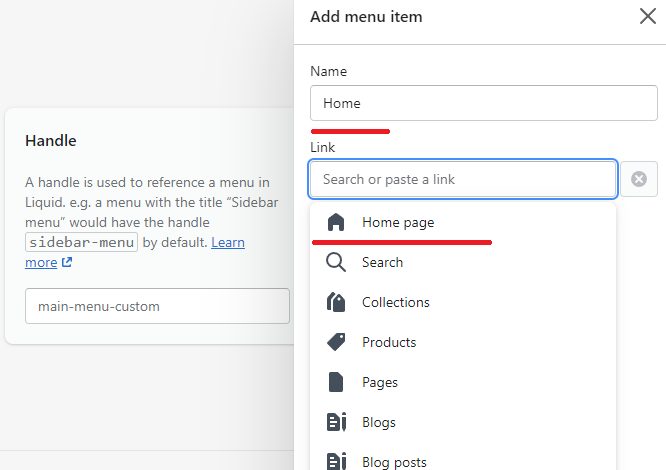
Task: Click the Collections tag icon
Action: pos(336,302)
